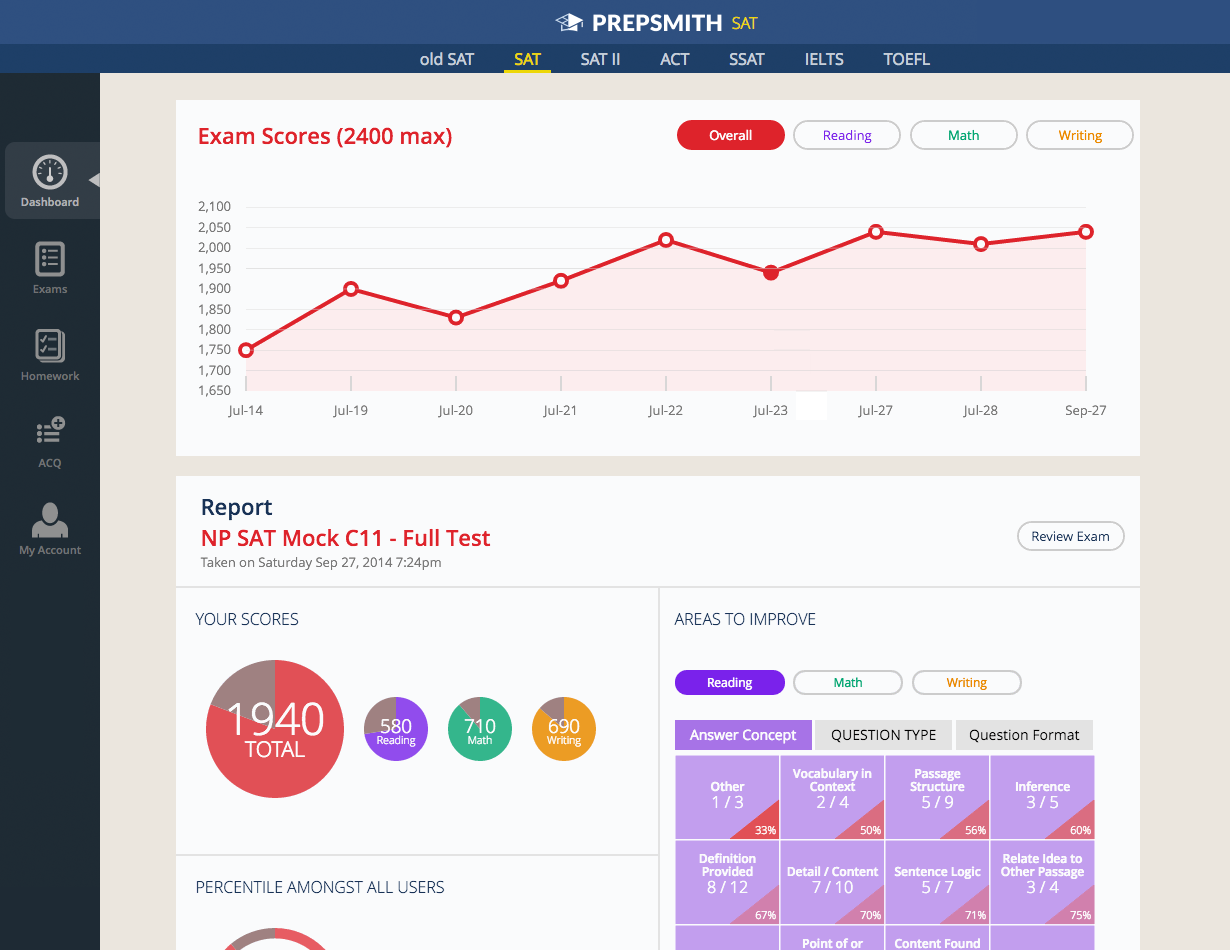Click the PERCENTILE AMONGST ALL USERS heading
Viewport: 1230px width, 950px height.
pos(320,887)
